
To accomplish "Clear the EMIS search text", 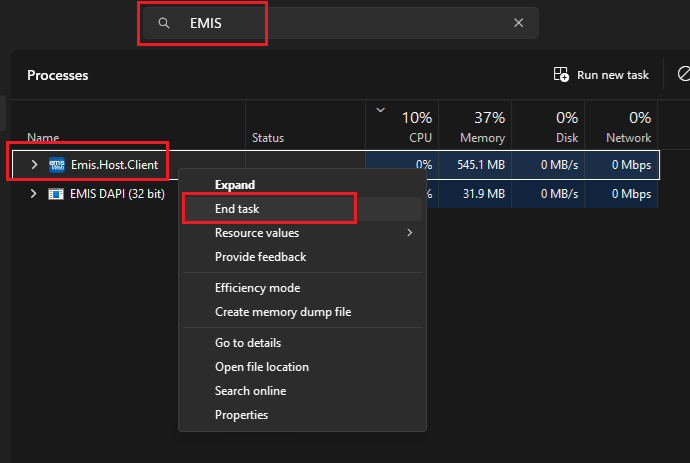I will pyautogui.click(x=518, y=23).
